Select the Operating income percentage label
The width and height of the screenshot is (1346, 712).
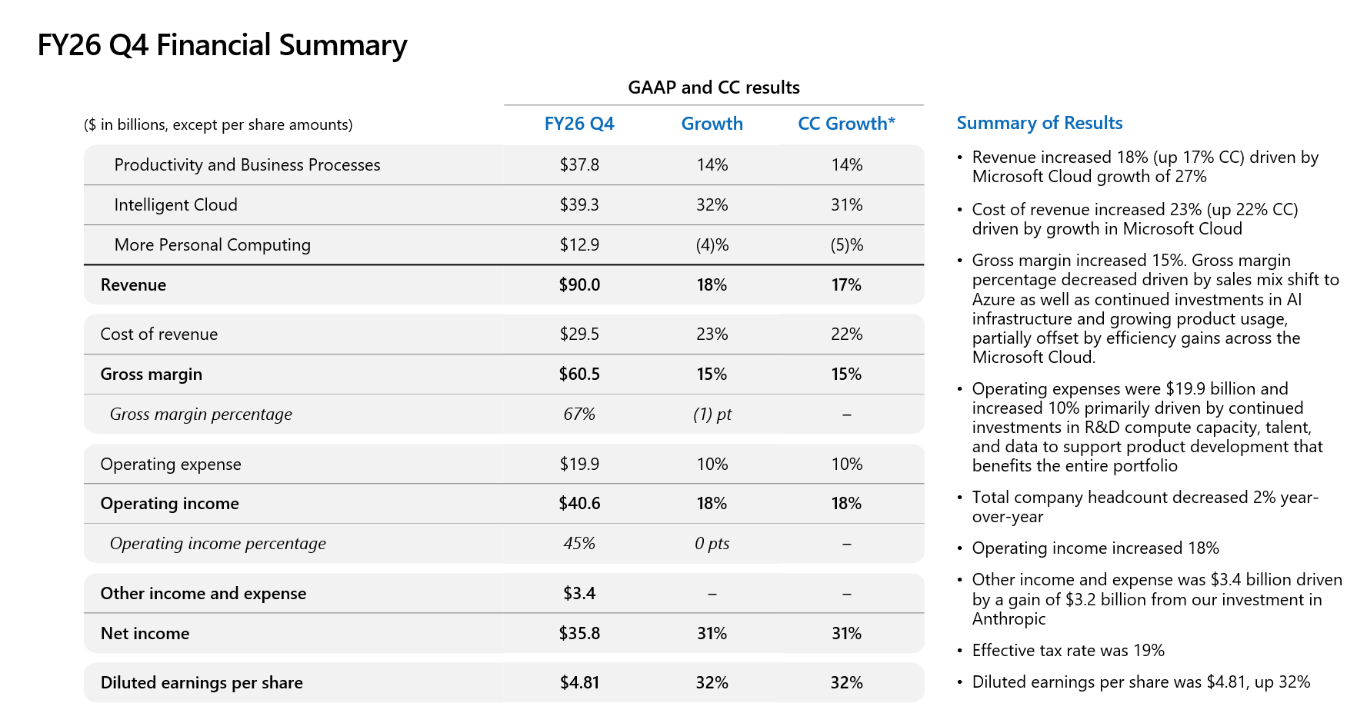[218, 543]
